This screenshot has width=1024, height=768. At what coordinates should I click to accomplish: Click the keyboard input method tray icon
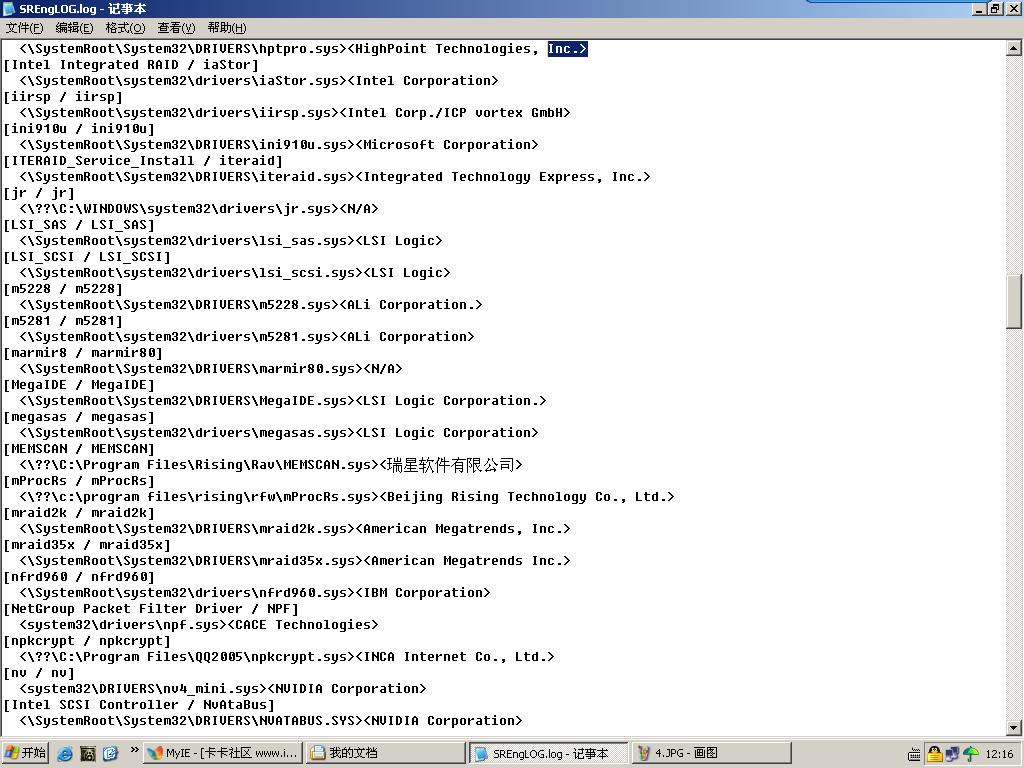click(x=914, y=754)
